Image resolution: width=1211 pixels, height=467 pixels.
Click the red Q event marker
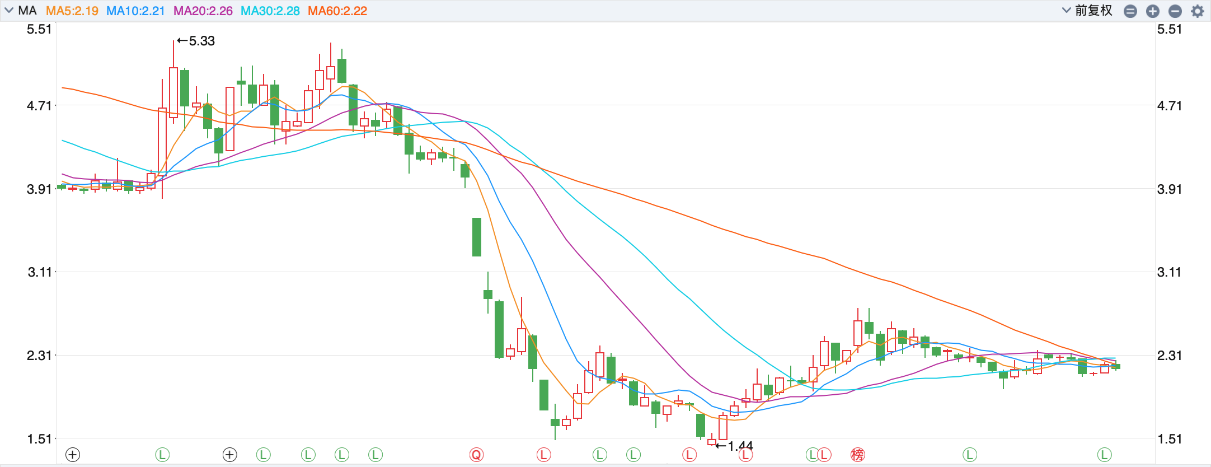pyautogui.click(x=476, y=455)
